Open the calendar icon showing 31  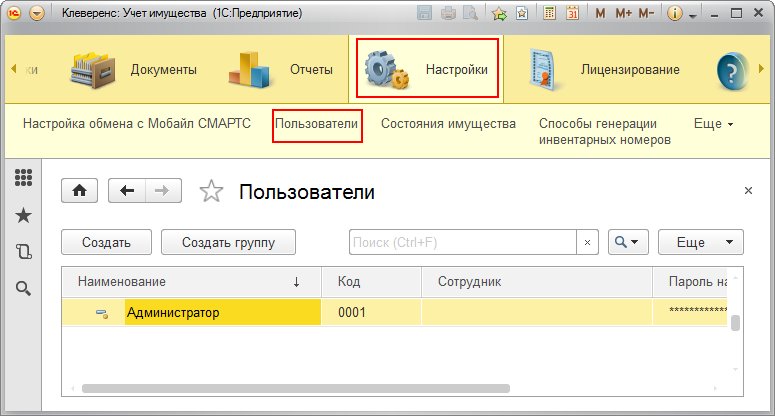pos(572,13)
